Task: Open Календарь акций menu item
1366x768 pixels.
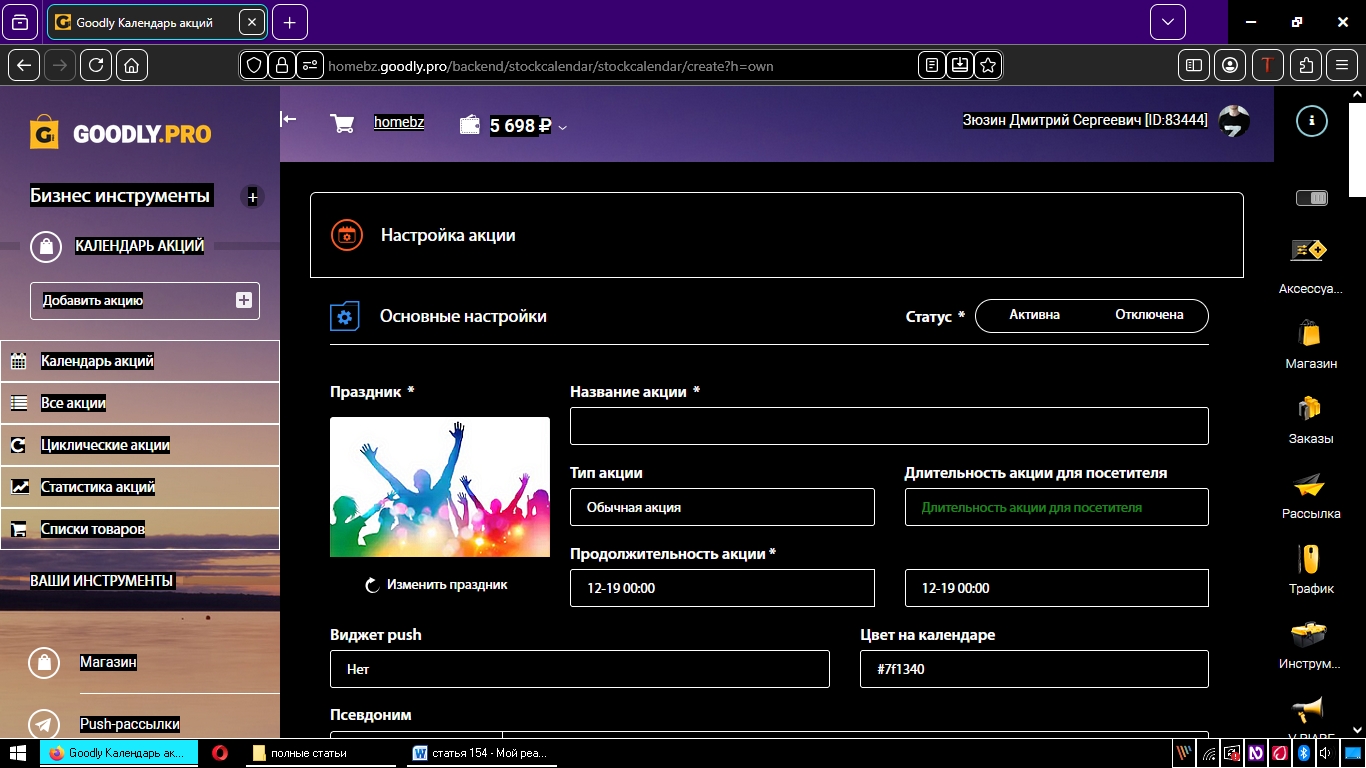Action: pyautogui.click(x=97, y=361)
